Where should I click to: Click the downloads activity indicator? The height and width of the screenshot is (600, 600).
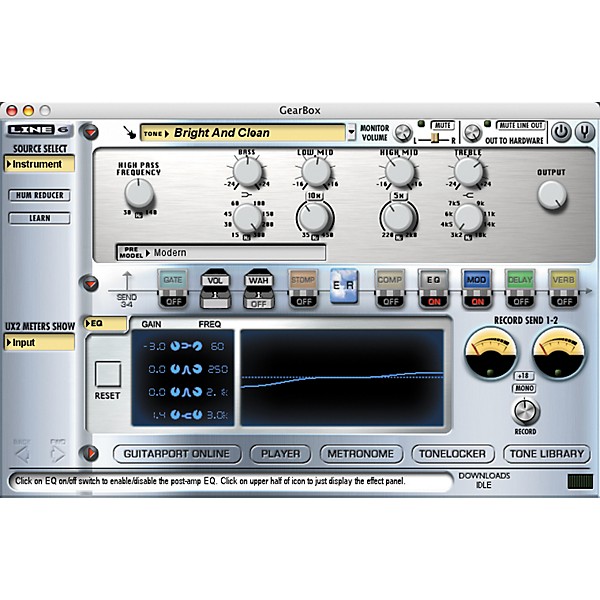coord(580,481)
